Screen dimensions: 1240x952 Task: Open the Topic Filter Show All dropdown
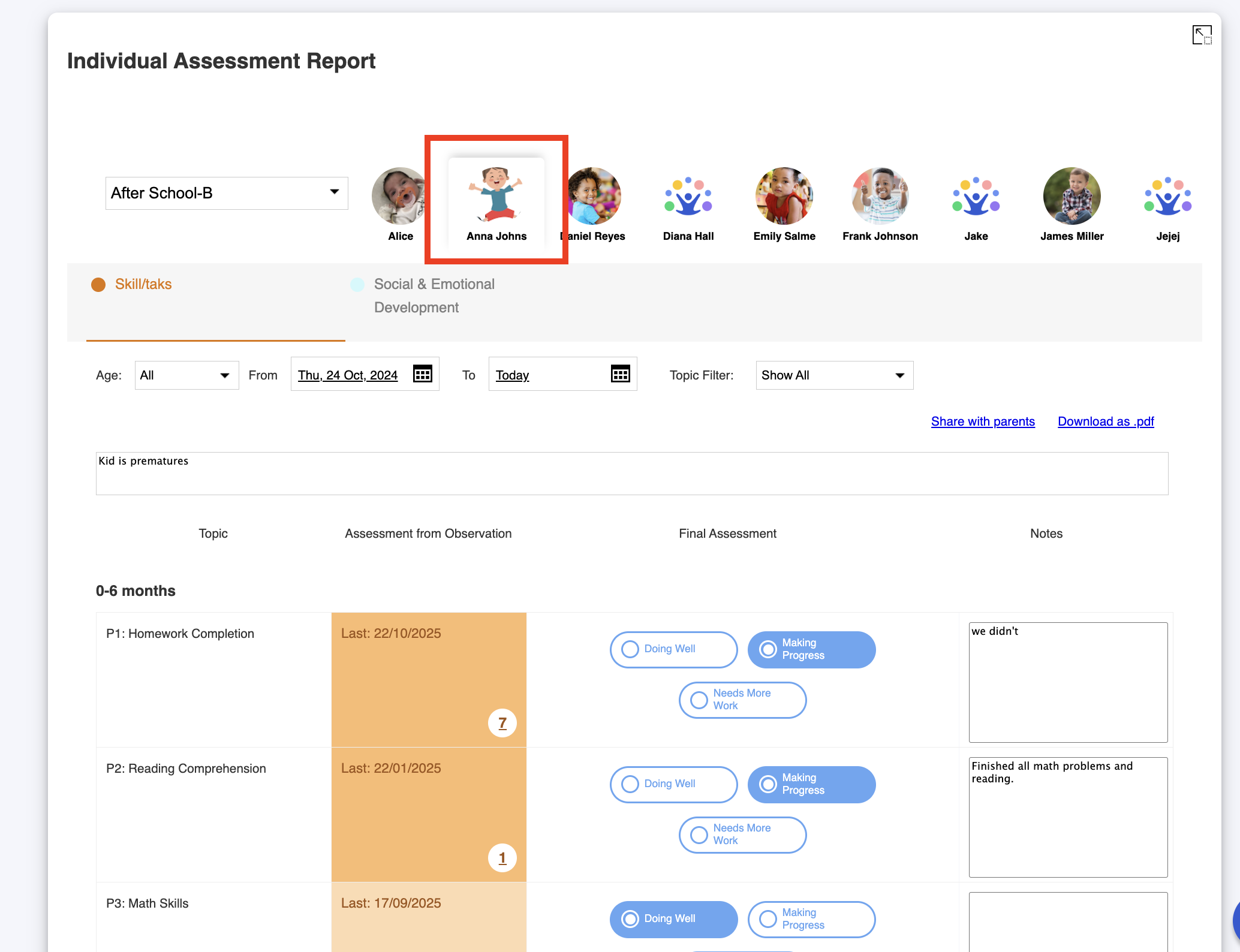[834, 375]
